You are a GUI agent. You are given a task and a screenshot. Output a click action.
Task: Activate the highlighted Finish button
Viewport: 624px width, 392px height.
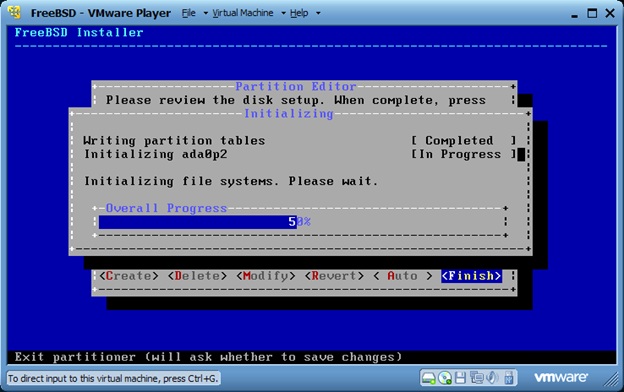click(471, 276)
